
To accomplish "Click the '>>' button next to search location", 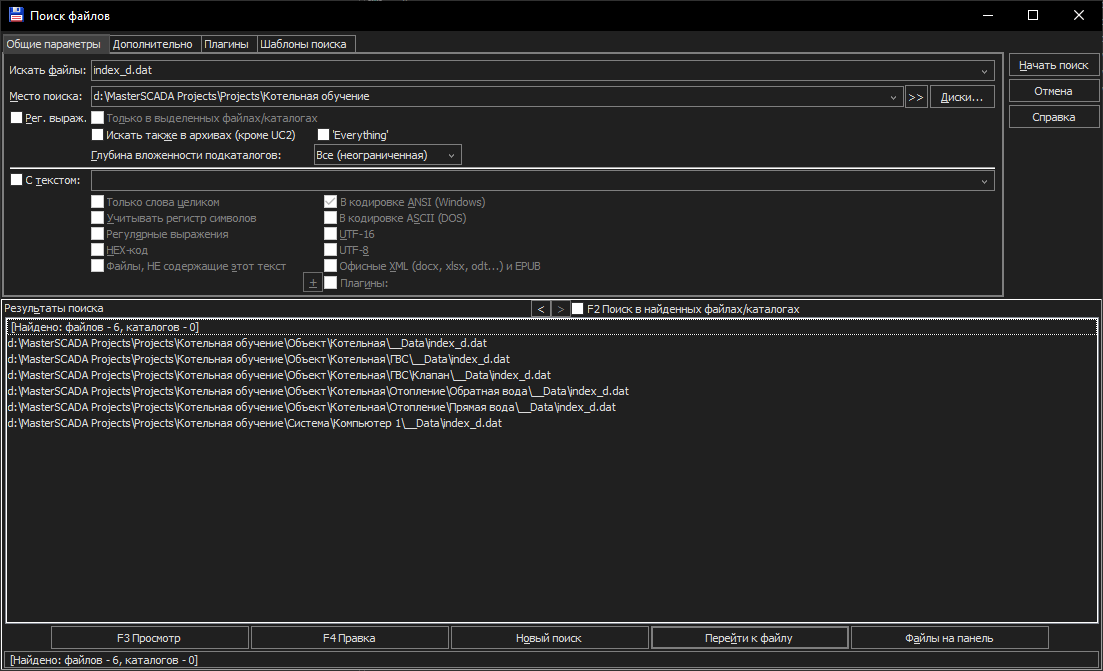I will [915, 97].
